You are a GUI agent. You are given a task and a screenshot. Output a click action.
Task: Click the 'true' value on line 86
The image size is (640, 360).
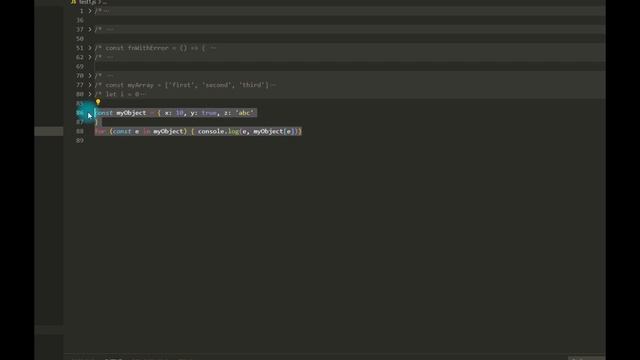[x=209, y=113]
